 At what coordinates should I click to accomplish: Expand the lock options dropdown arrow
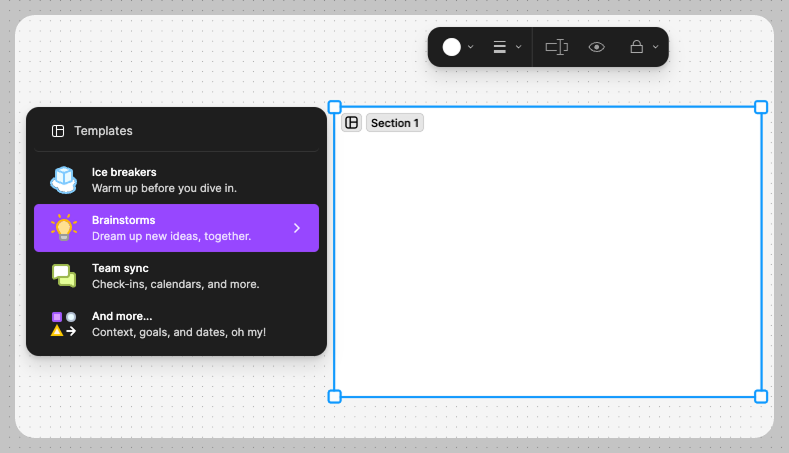click(656, 47)
